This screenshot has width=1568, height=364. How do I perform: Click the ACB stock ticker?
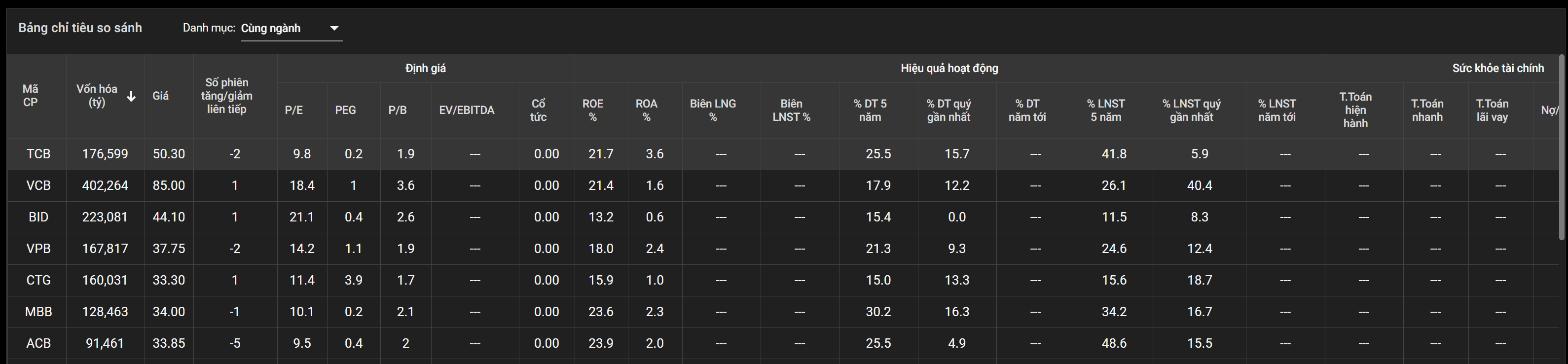pos(38,344)
